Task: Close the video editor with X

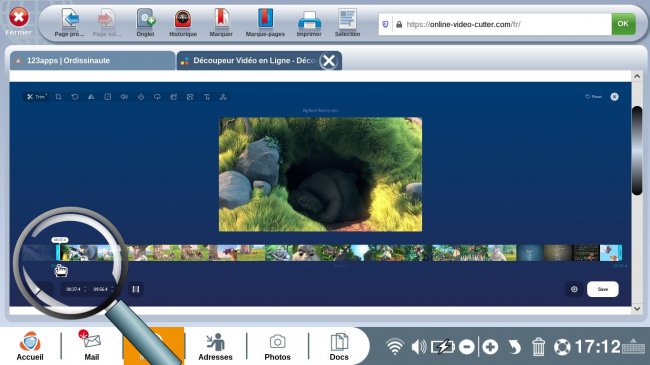Action: point(614,97)
